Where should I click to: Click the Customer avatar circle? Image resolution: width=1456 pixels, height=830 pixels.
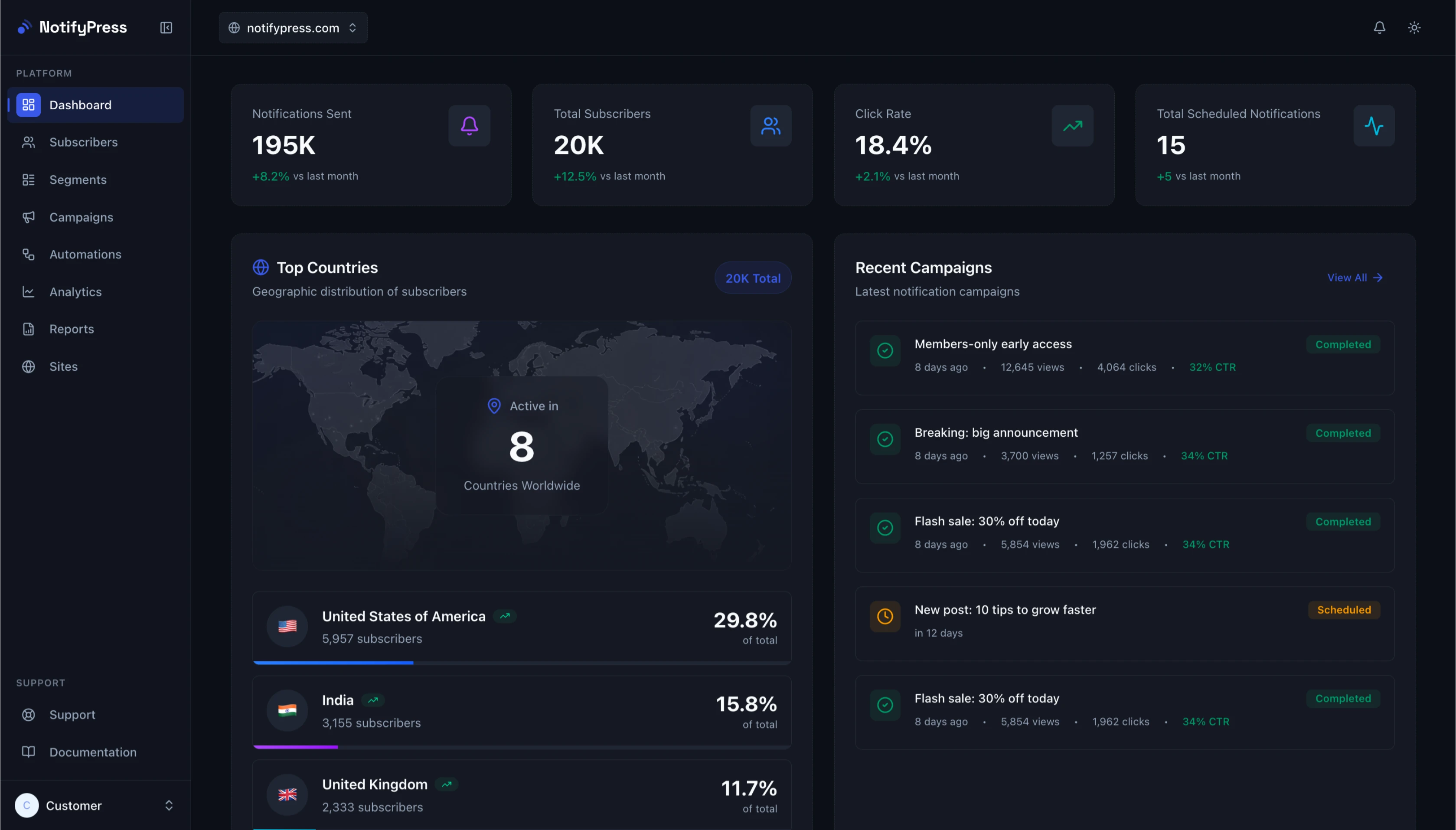point(27,805)
